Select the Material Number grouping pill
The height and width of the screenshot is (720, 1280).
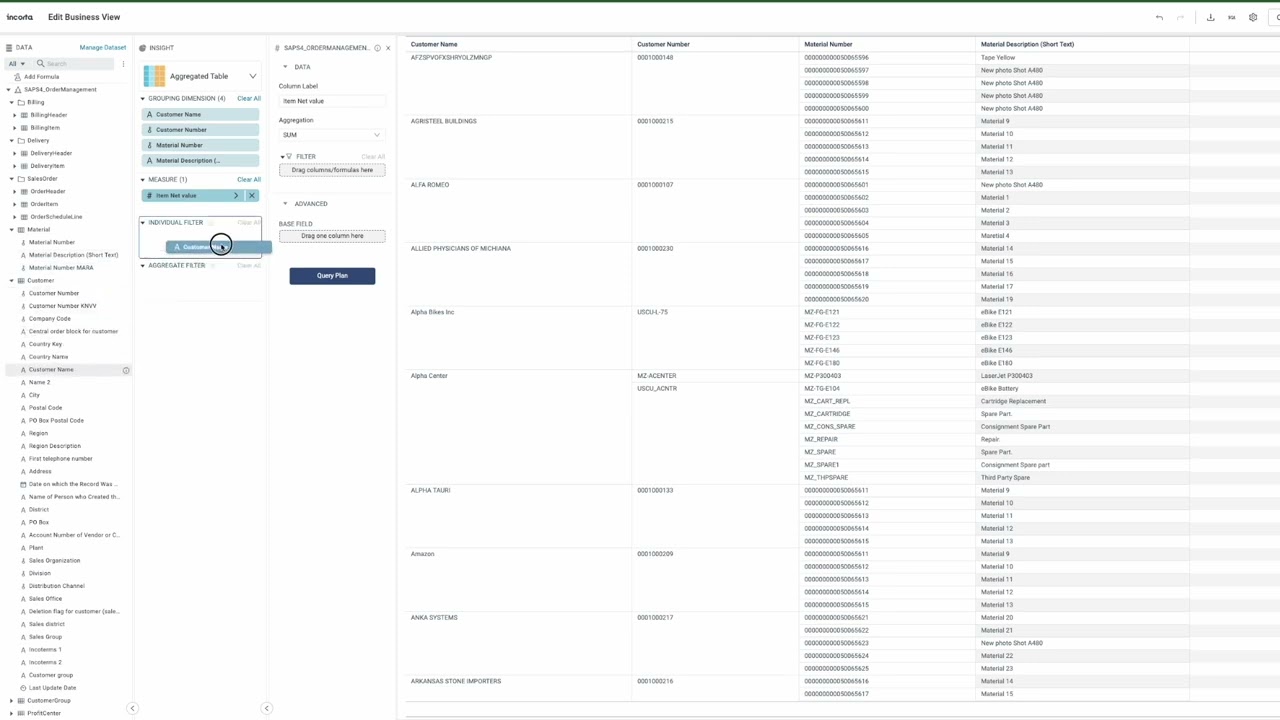pos(200,146)
